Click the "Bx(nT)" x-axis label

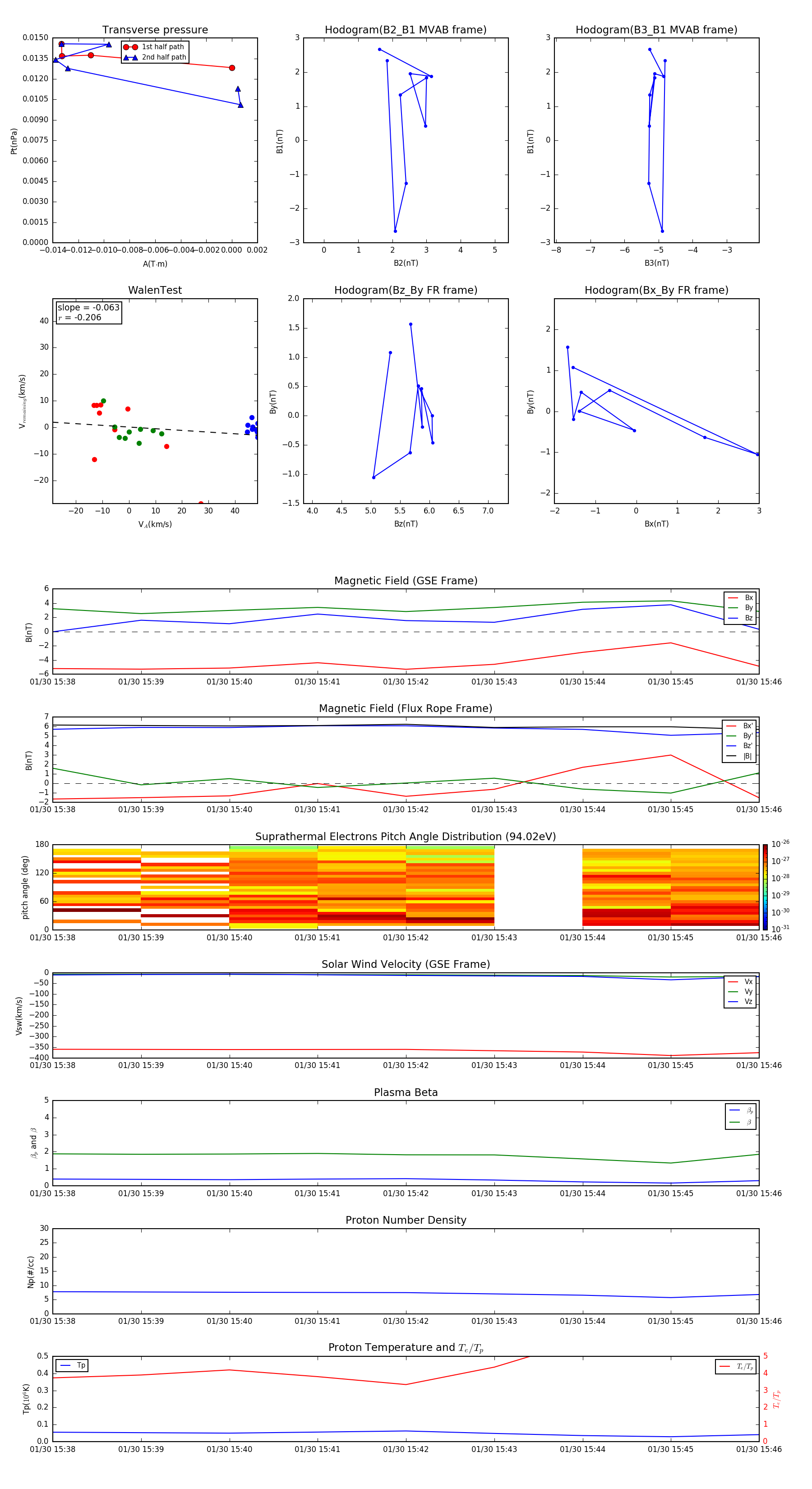click(x=656, y=524)
